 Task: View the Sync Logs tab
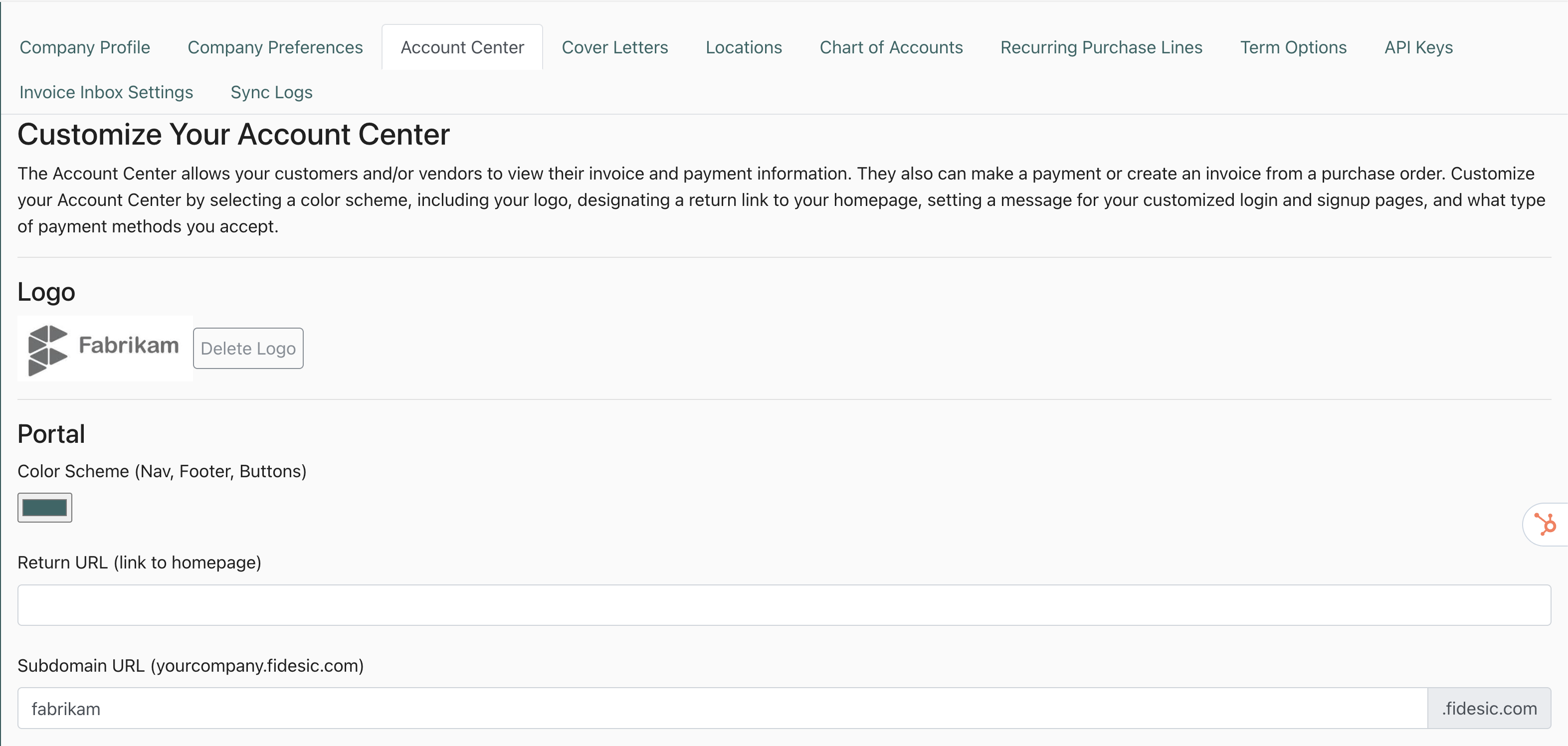[x=271, y=92]
